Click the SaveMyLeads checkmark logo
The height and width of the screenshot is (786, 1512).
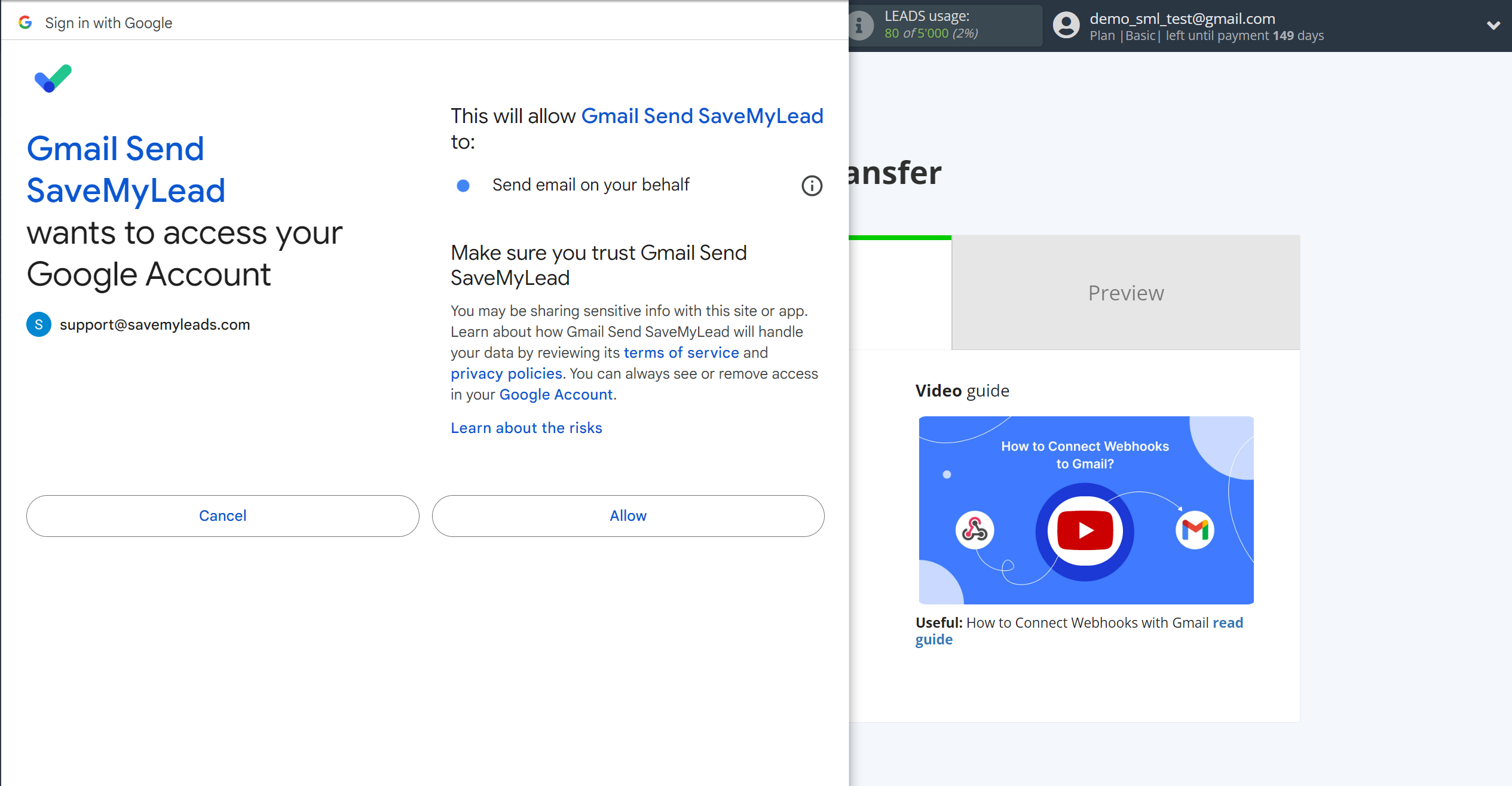(x=53, y=78)
